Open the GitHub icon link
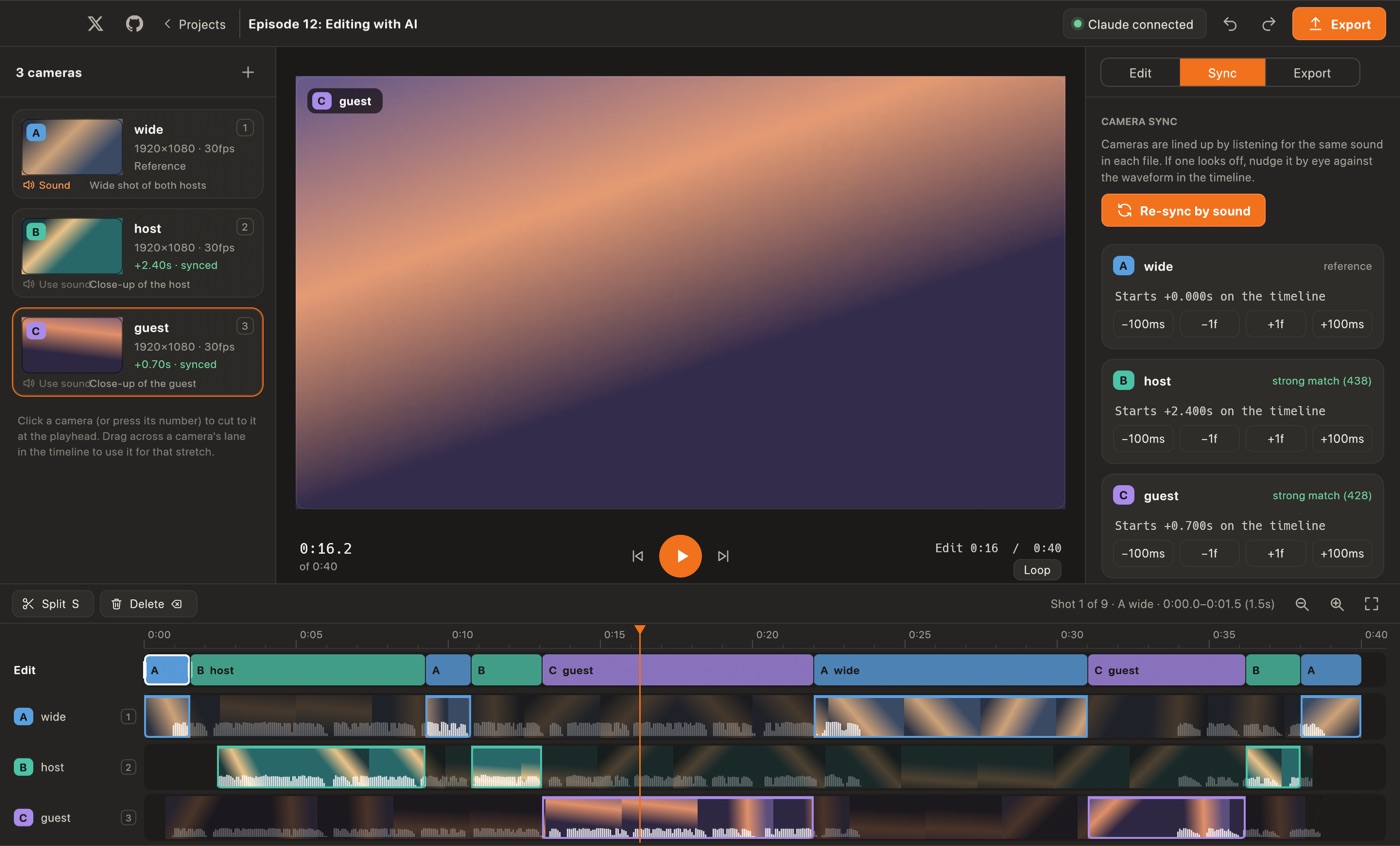Screen dimensions: 1400x846 click(134, 24)
